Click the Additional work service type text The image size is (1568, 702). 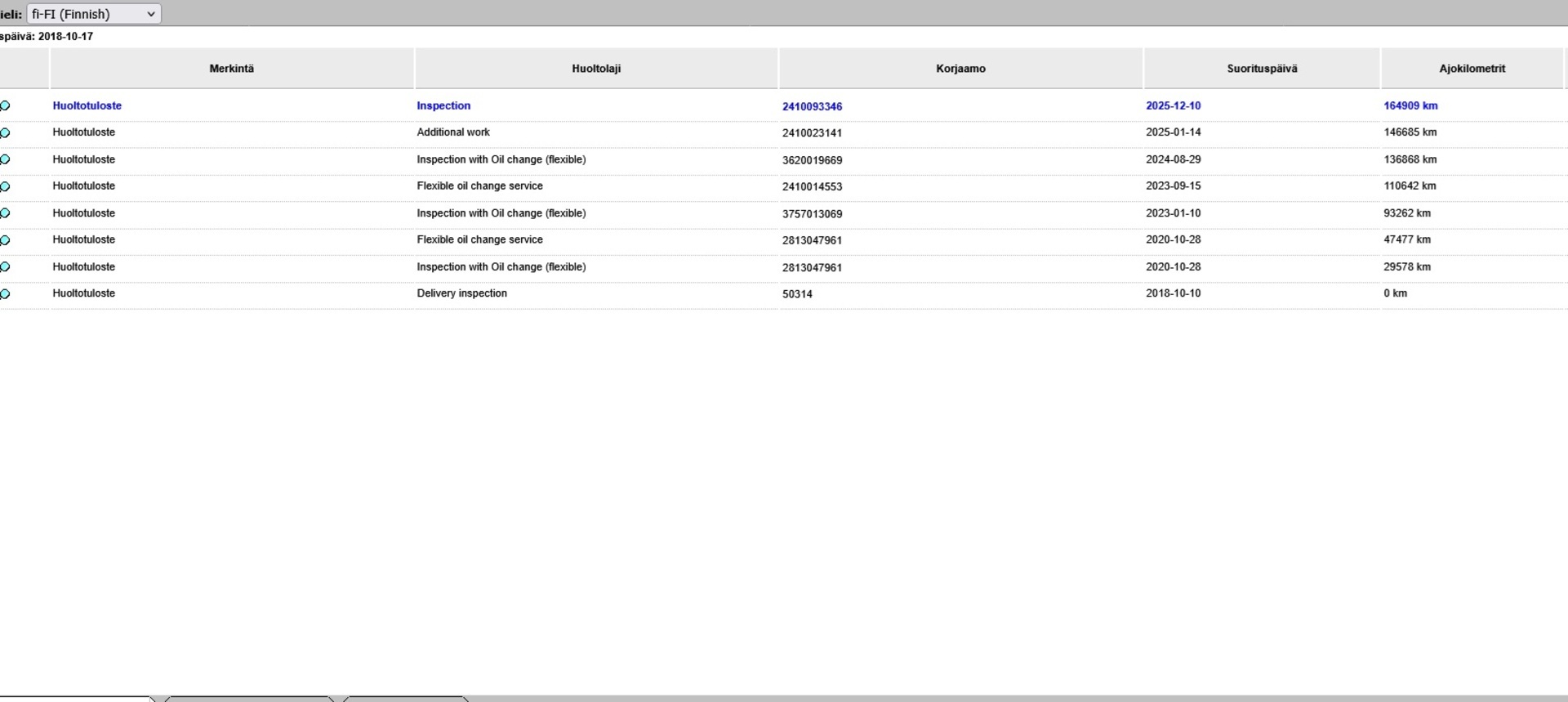coord(453,132)
